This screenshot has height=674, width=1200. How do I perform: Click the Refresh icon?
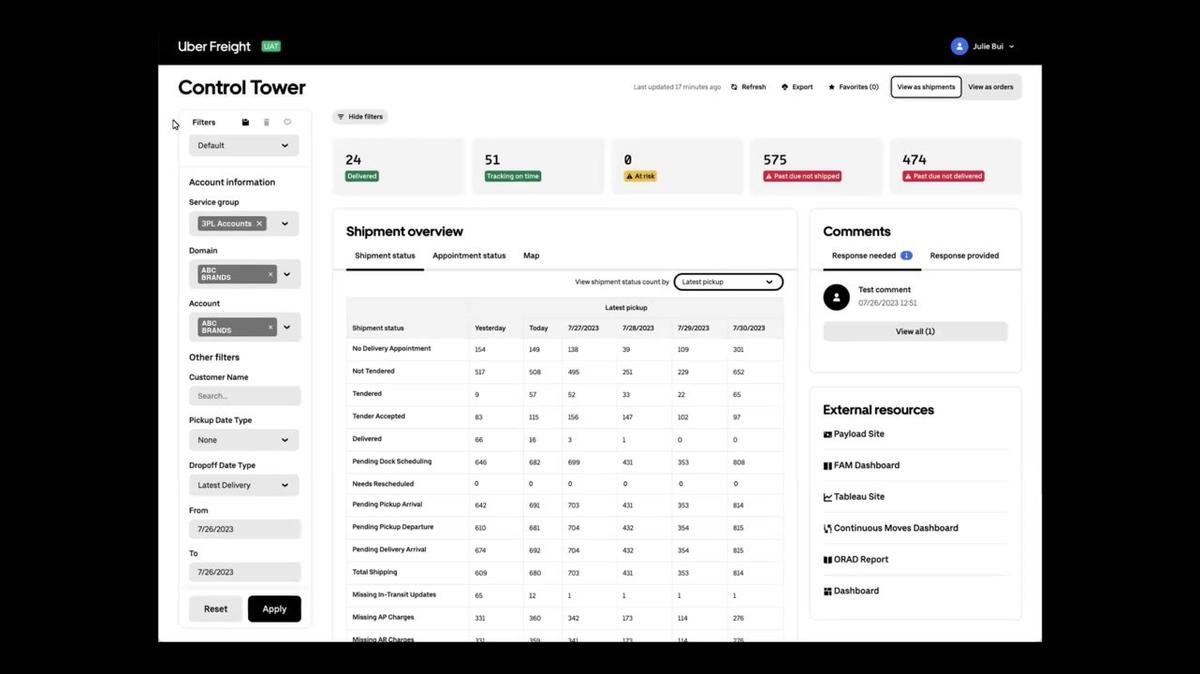point(735,87)
